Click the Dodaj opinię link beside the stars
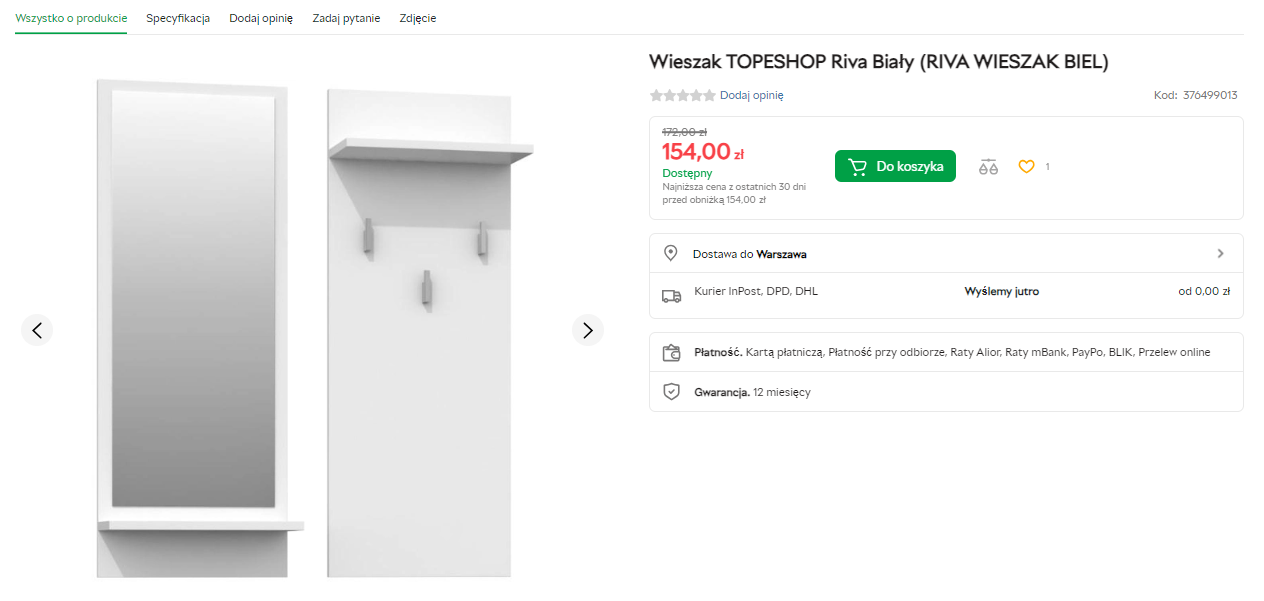The image size is (1264, 601). click(751, 96)
